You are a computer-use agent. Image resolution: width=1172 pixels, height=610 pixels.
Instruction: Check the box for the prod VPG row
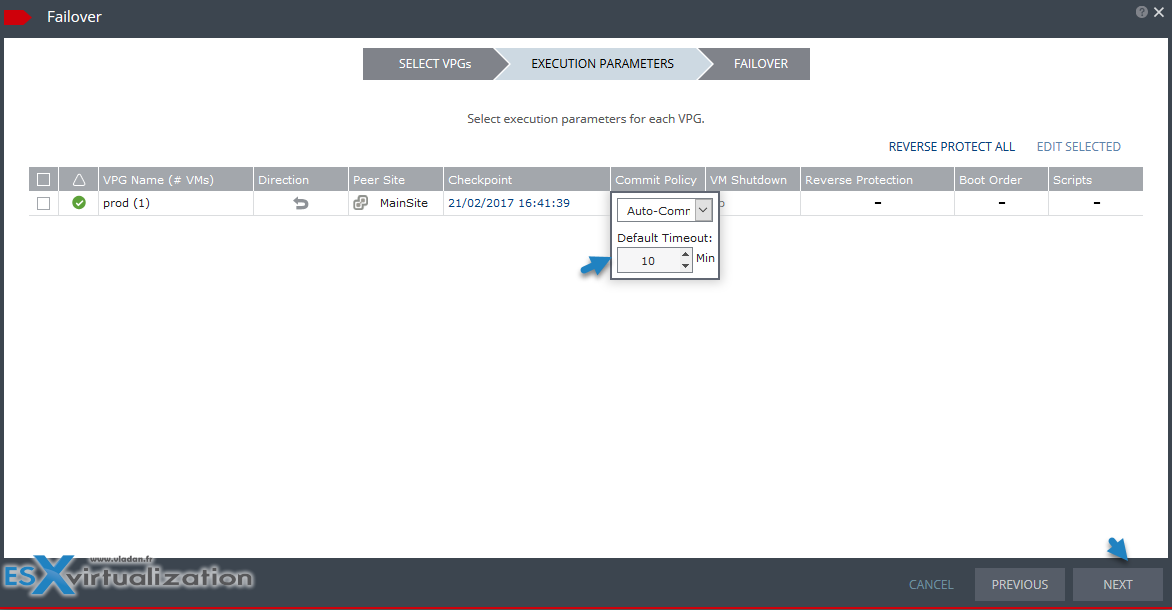point(43,203)
